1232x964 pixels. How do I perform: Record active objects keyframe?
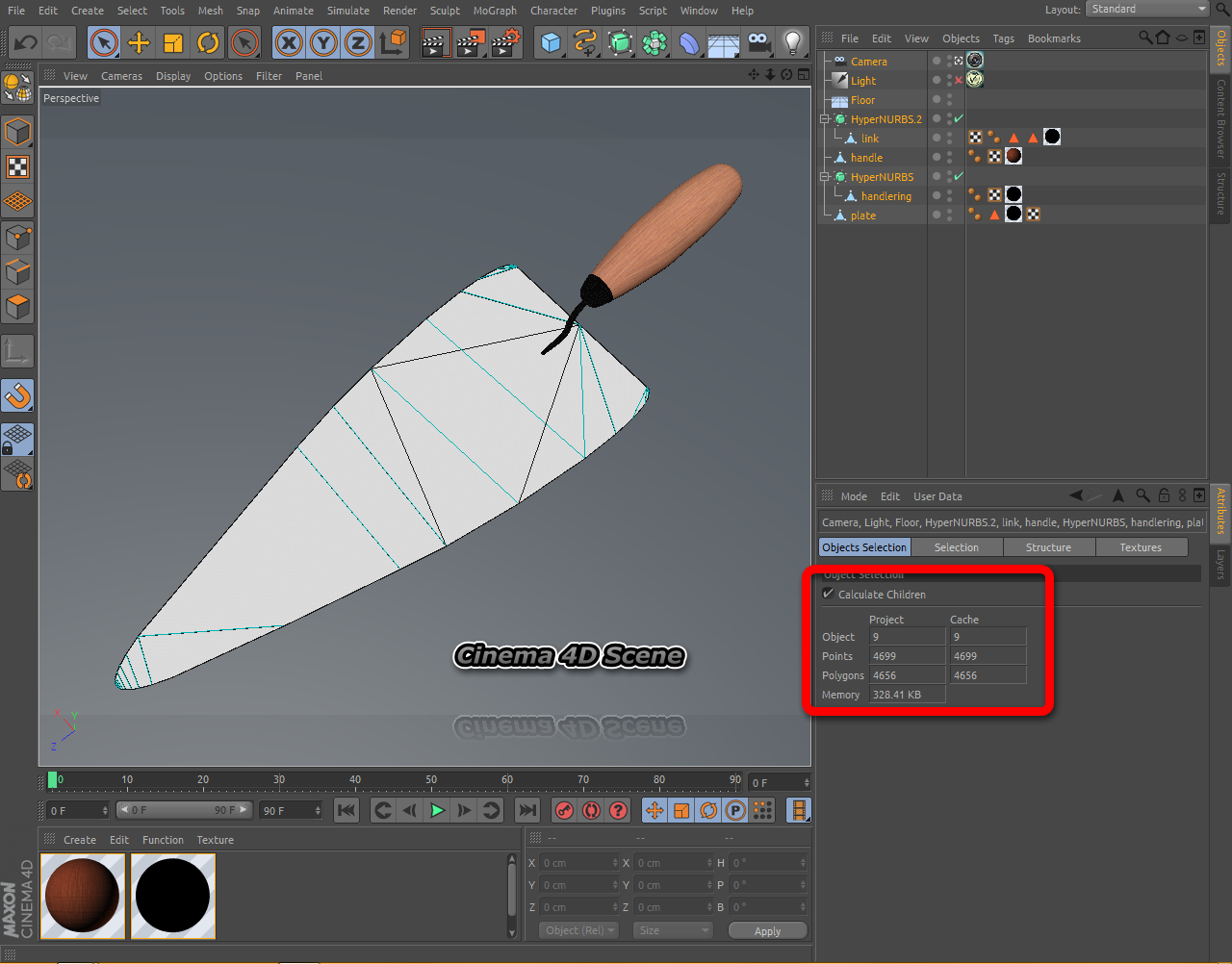(x=565, y=810)
